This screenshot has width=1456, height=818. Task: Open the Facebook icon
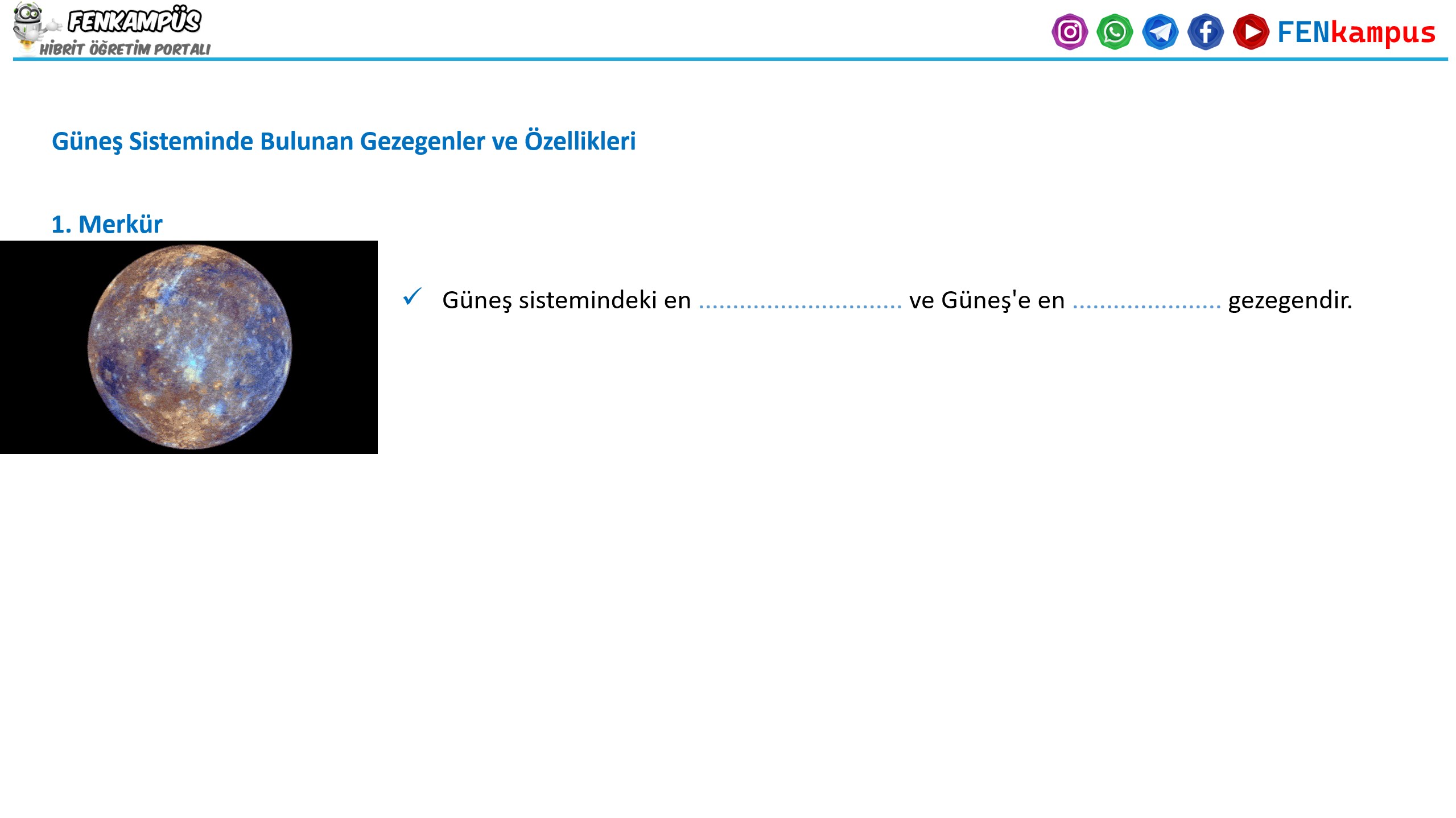tap(1205, 32)
